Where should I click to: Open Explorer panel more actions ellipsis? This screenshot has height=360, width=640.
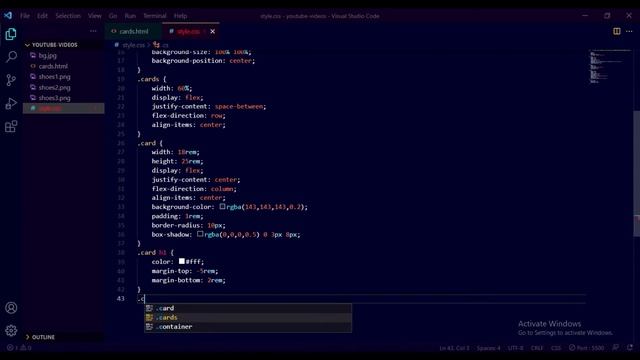(x=93, y=31)
